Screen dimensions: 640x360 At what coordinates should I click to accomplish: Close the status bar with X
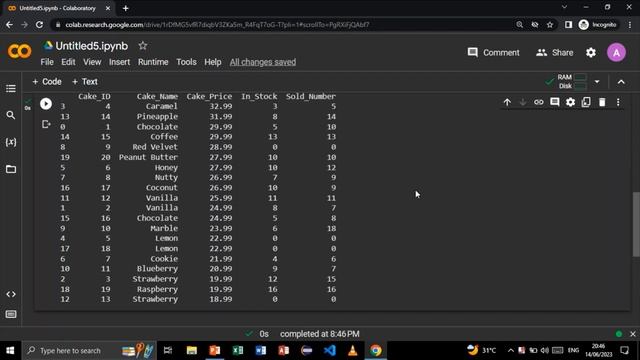[x=633, y=334]
